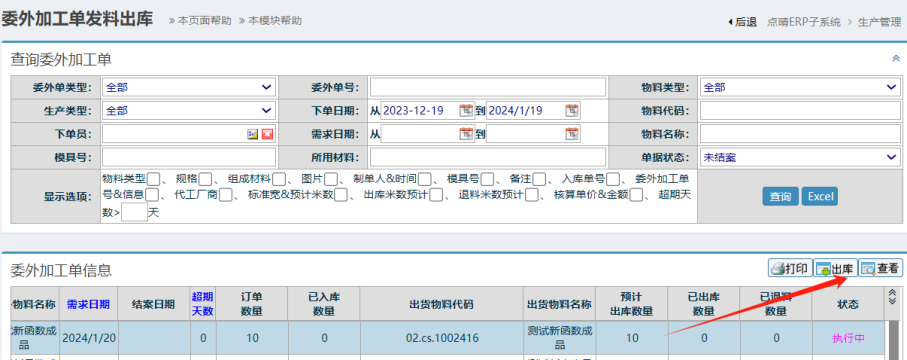The width and height of the screenshot is (907, 360).
Task: Click the 打印 print button
Action: pos(790,269)
